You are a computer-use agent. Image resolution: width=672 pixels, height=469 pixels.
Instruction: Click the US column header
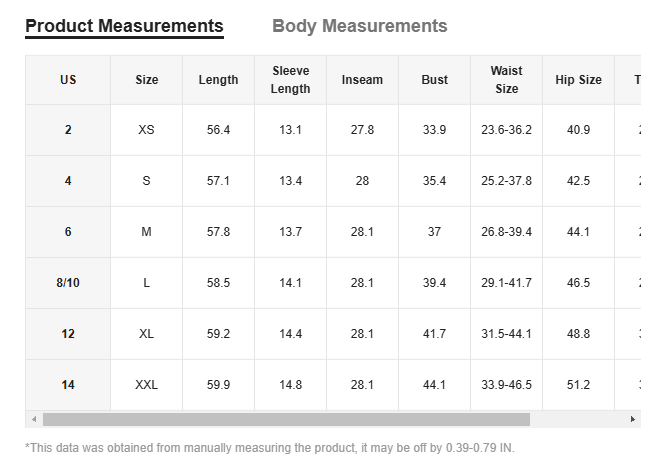tap(68, 80)
